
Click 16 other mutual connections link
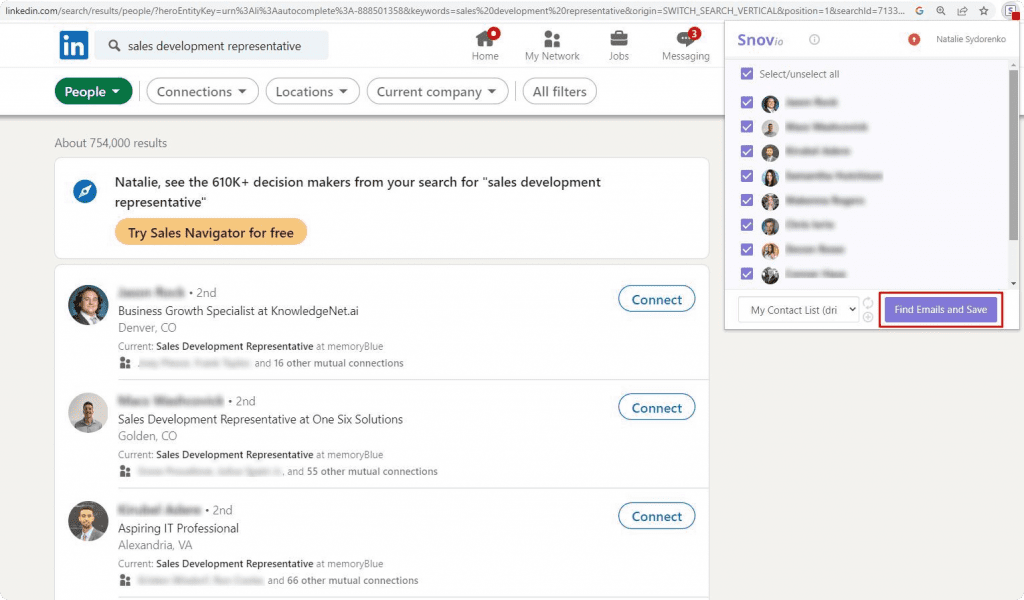point(338,363)
